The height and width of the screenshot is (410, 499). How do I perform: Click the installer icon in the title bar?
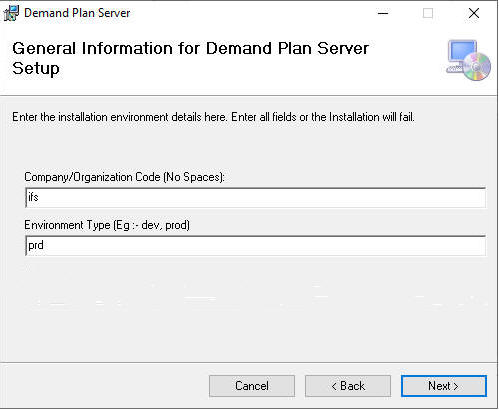coord(11,13)
